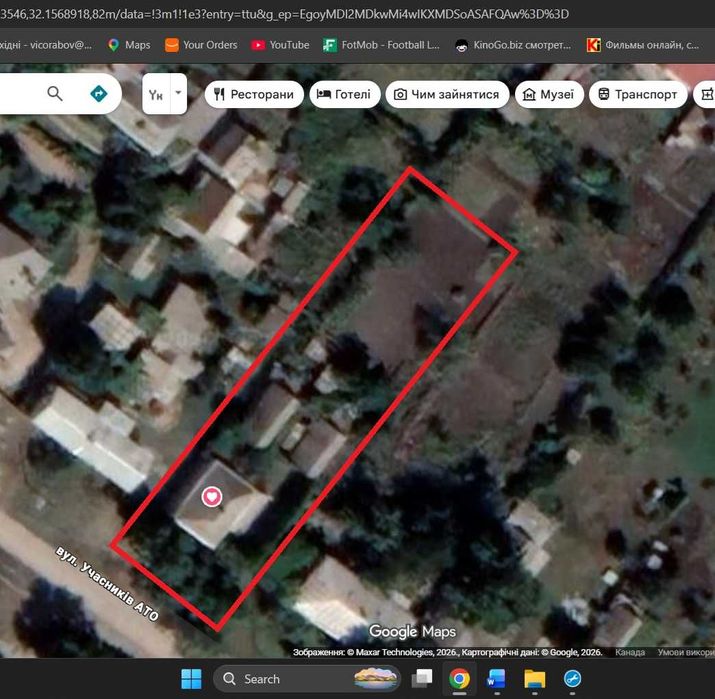Open the FotMob - Football bookmark
The height and width of the screenshot is (699, 715).
pyautogui.click(x=381, y=45)
